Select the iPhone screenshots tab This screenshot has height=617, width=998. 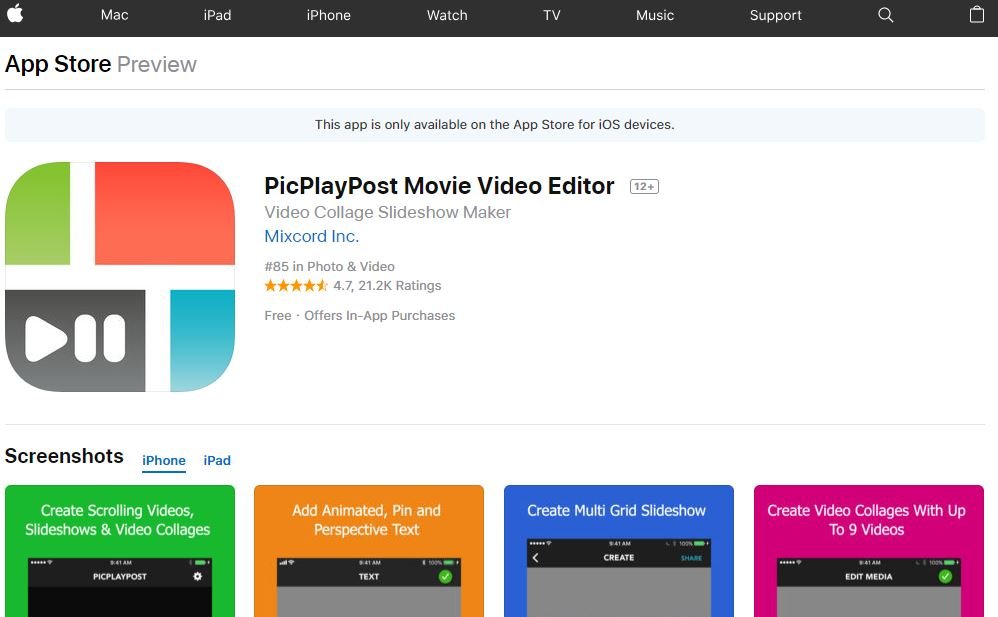coord(164,460)
